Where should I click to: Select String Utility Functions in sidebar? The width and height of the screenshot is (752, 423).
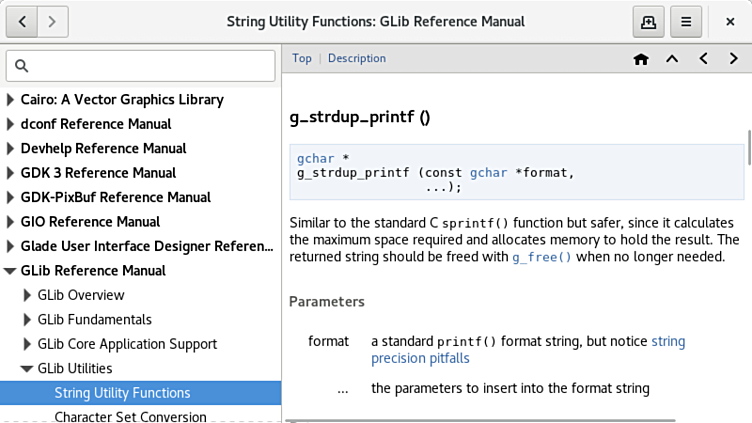click(122, 393)
